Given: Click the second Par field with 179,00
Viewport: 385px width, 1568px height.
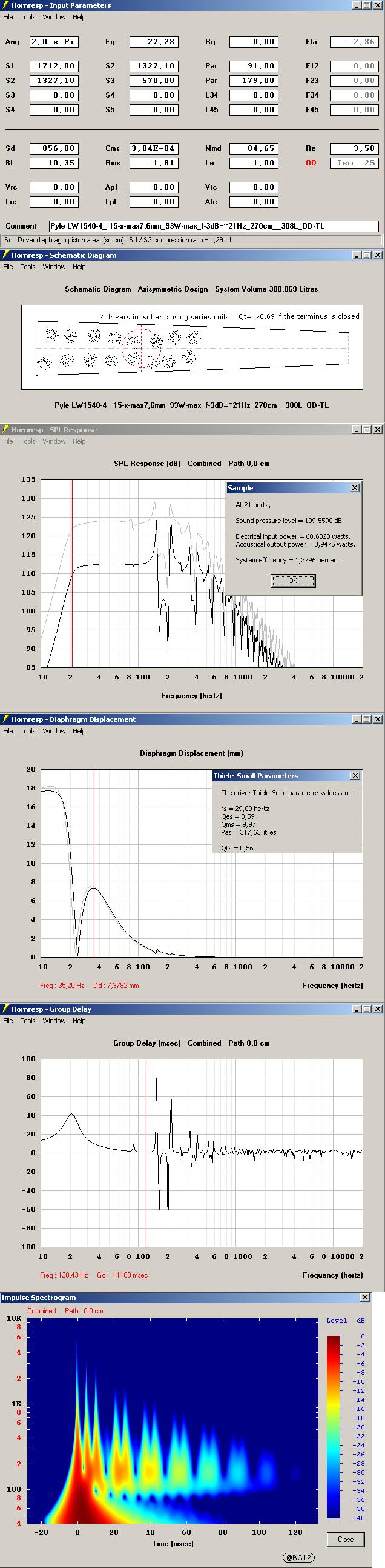Looking at the screenshot, I should [254, 81].
